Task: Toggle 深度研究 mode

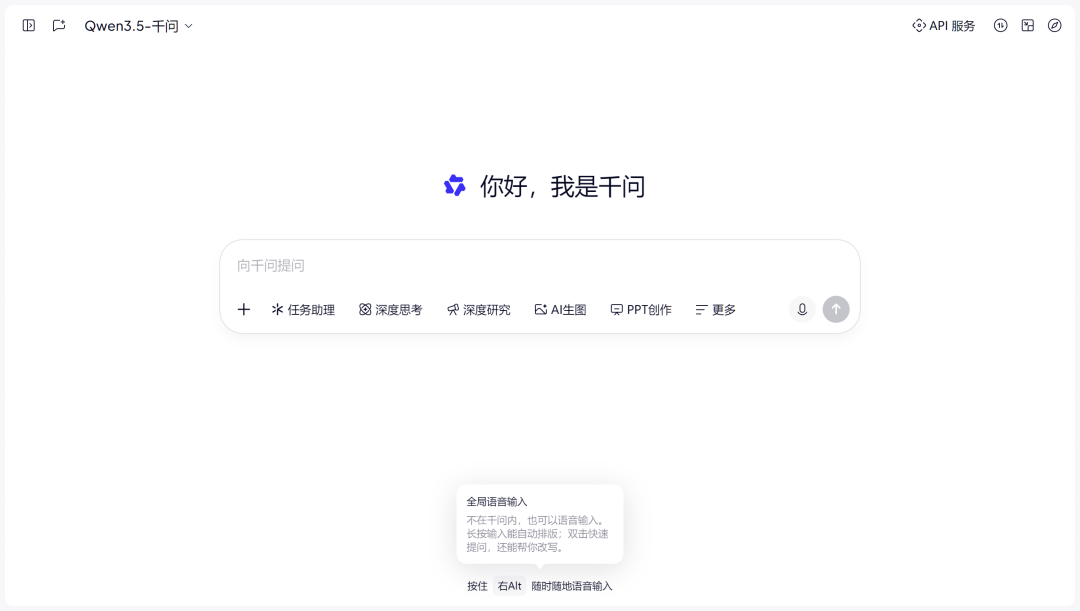Action: pyautogui.click(x=479, y=310)
